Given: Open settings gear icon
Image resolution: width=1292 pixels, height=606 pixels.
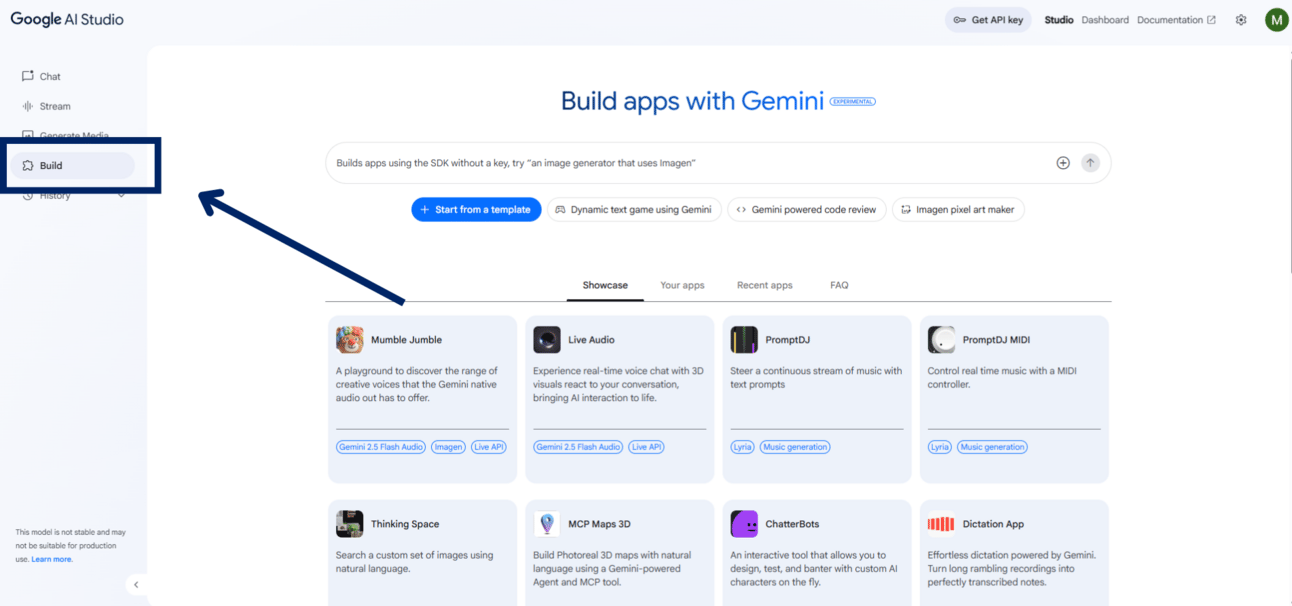Looking at the screenshot, I should [1241, 20].
